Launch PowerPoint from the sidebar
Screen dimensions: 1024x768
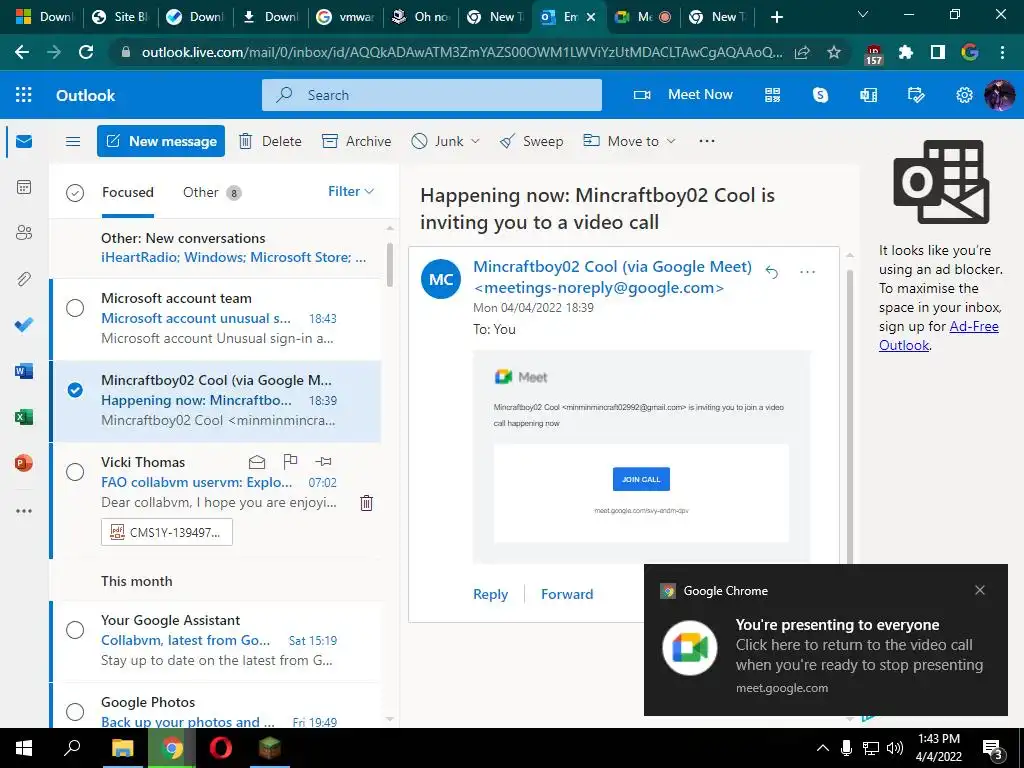point(24,463)
